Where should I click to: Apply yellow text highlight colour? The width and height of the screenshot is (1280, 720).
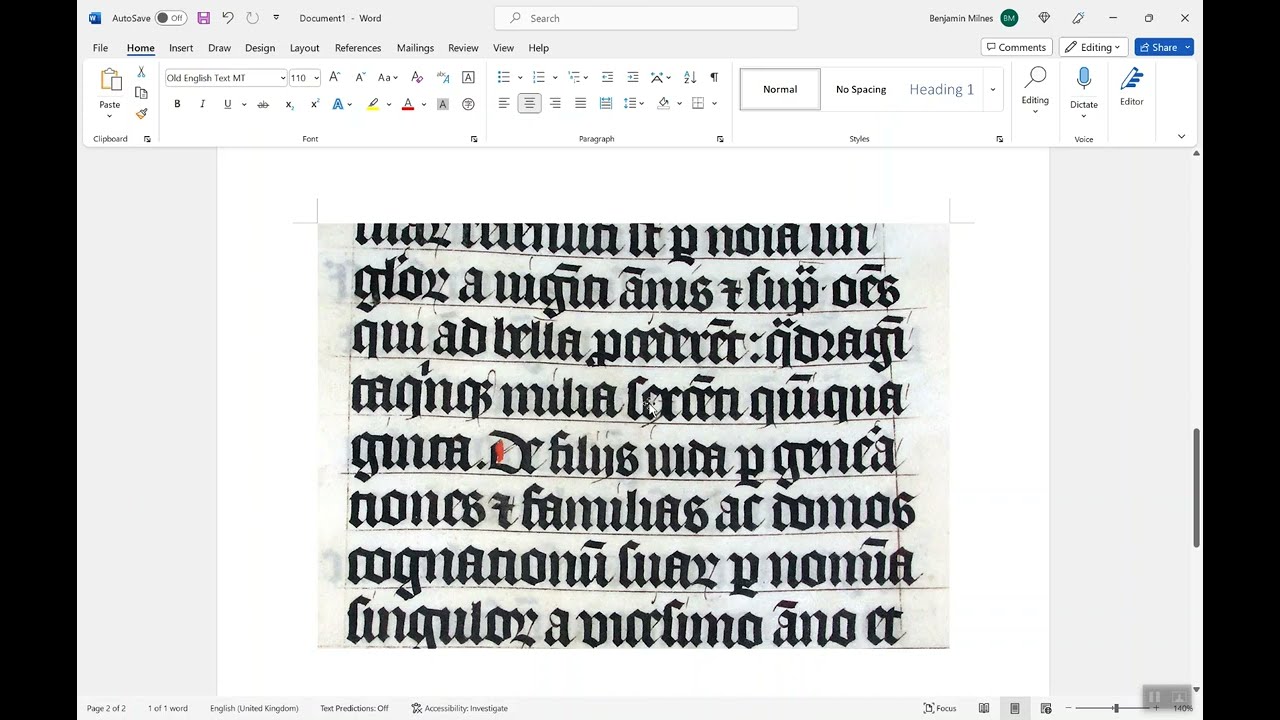tap(373, 104)
